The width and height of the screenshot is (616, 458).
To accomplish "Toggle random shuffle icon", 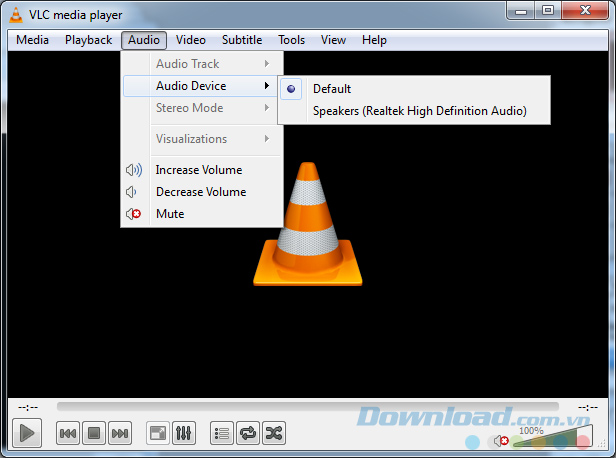I will 273,433.
